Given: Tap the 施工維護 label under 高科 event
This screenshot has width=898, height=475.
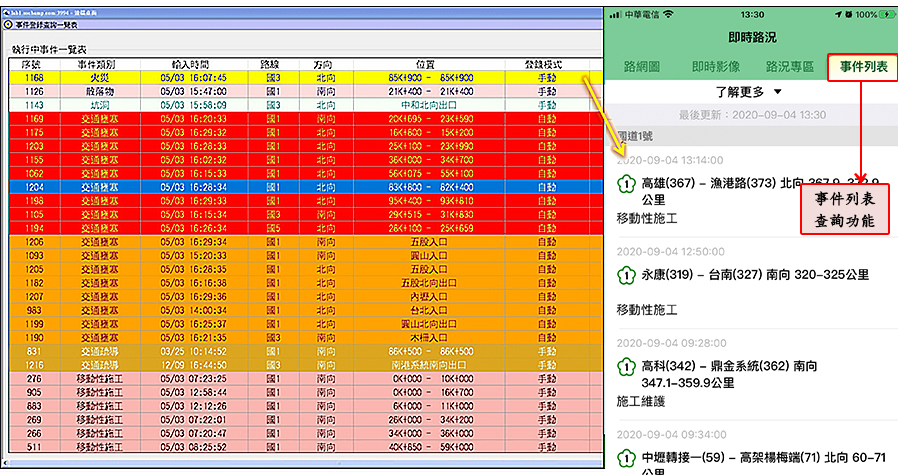Looking at the screenshot, I should tap(641, 402).
